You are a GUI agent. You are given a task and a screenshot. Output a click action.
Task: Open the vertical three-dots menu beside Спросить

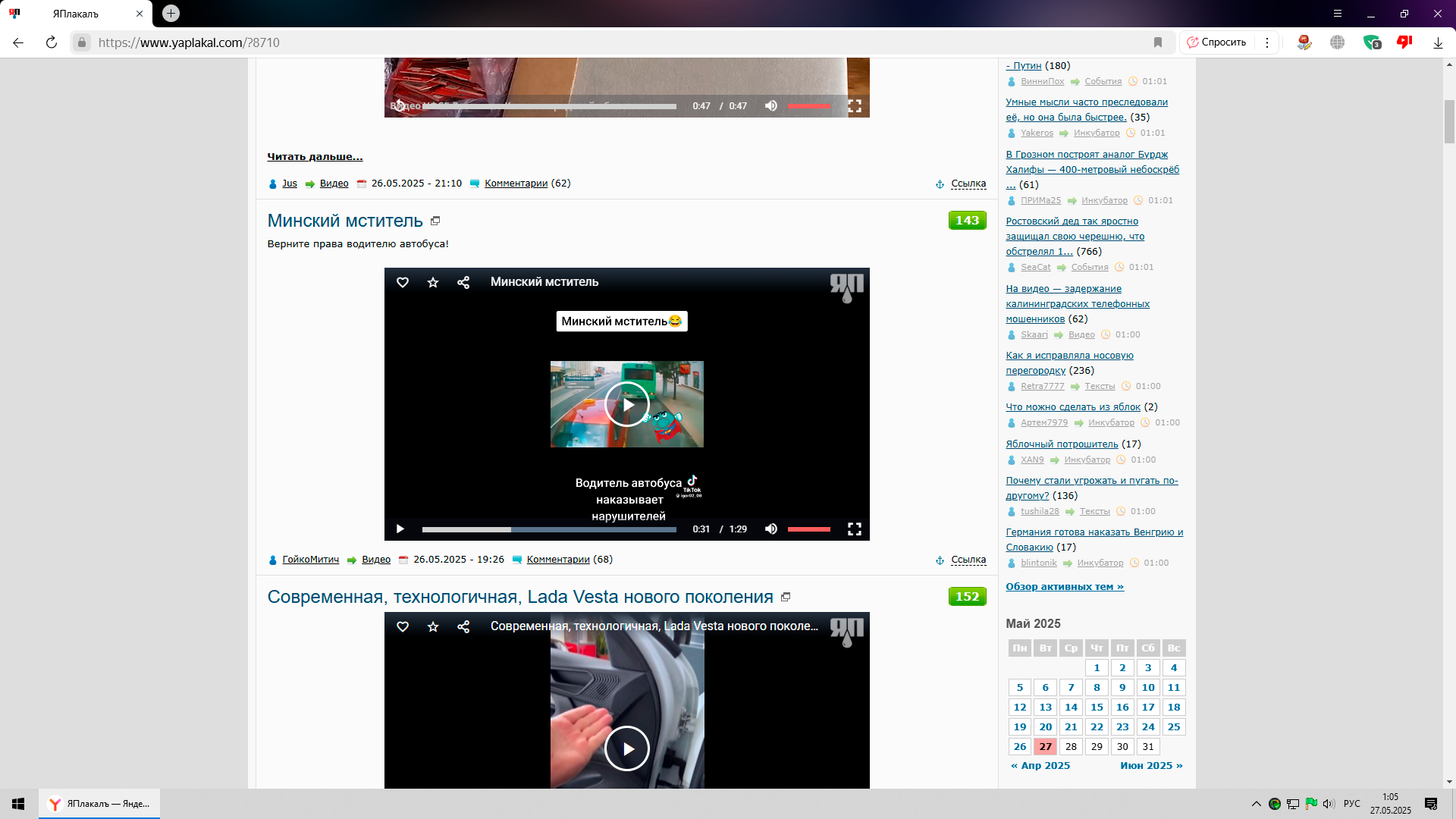pos(1267,42)
